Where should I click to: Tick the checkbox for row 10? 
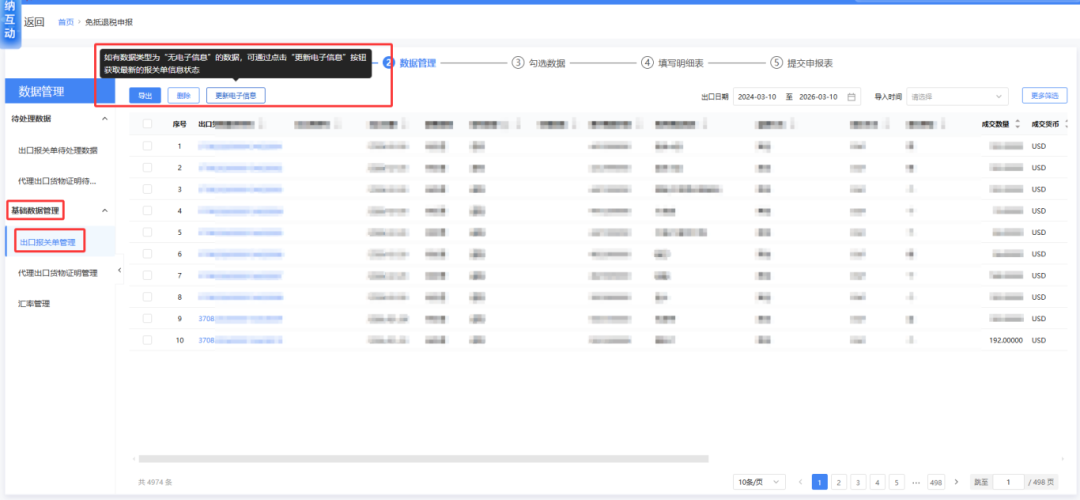point(147,340)
